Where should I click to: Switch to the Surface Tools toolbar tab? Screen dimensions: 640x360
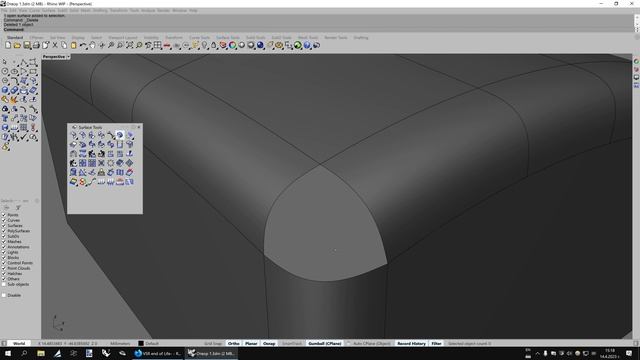228,38
